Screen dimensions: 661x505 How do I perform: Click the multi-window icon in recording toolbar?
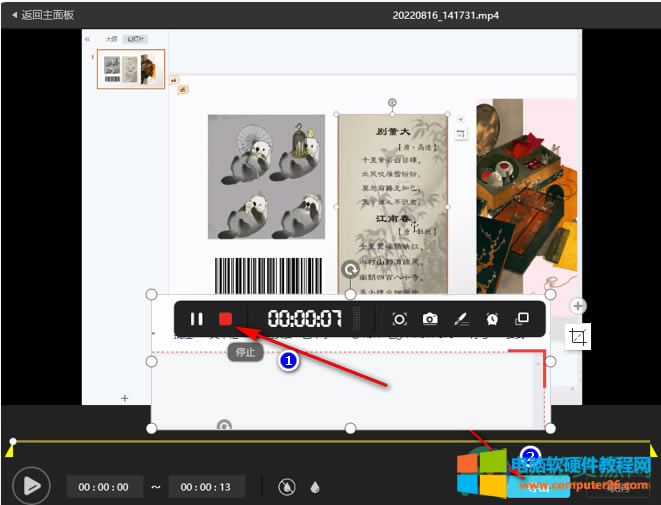[521, 319]
